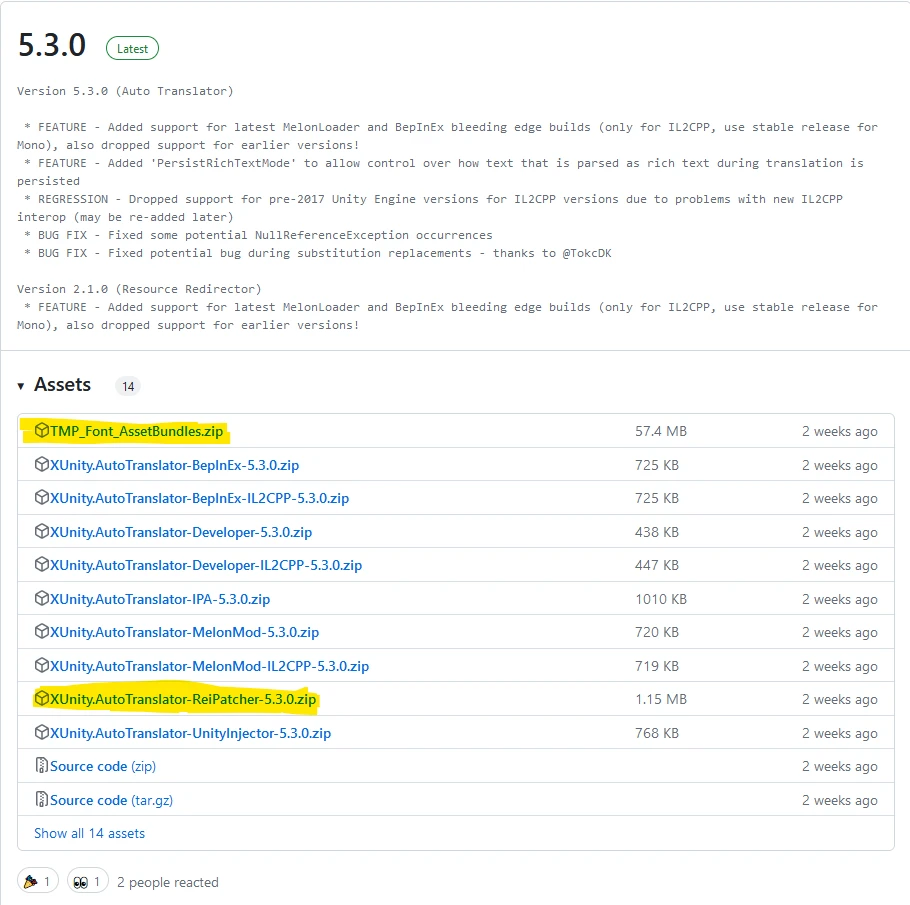Download XUnity.AutoTranslator-Developer-5.3.0.zip
910x905 pixels.
point(180,532)
